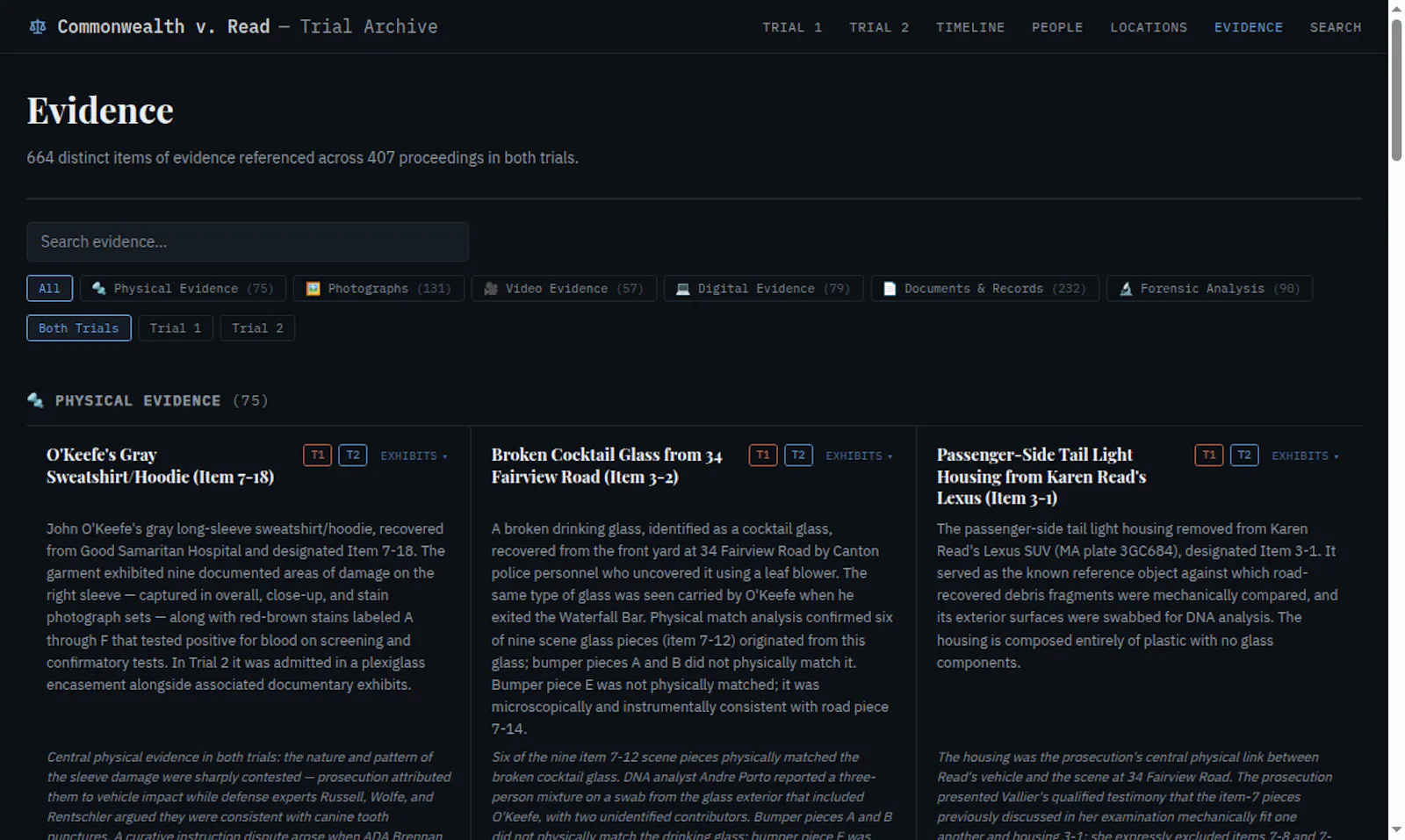This screenshot has height=840, width=1405.
Task: Click italic note 'The housing was the prosecution's central'
Action: tap(1136, 795)
